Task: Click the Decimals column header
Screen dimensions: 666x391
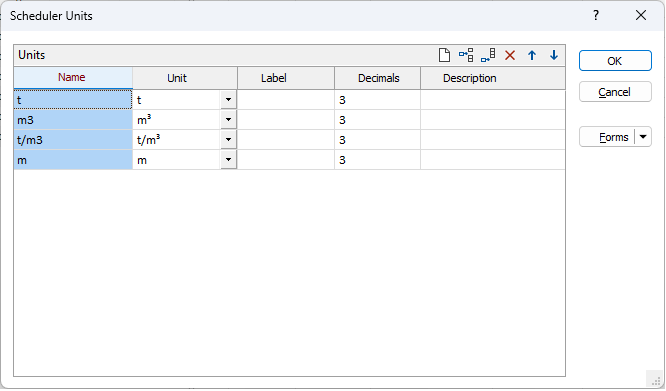Action: (378, 78)
